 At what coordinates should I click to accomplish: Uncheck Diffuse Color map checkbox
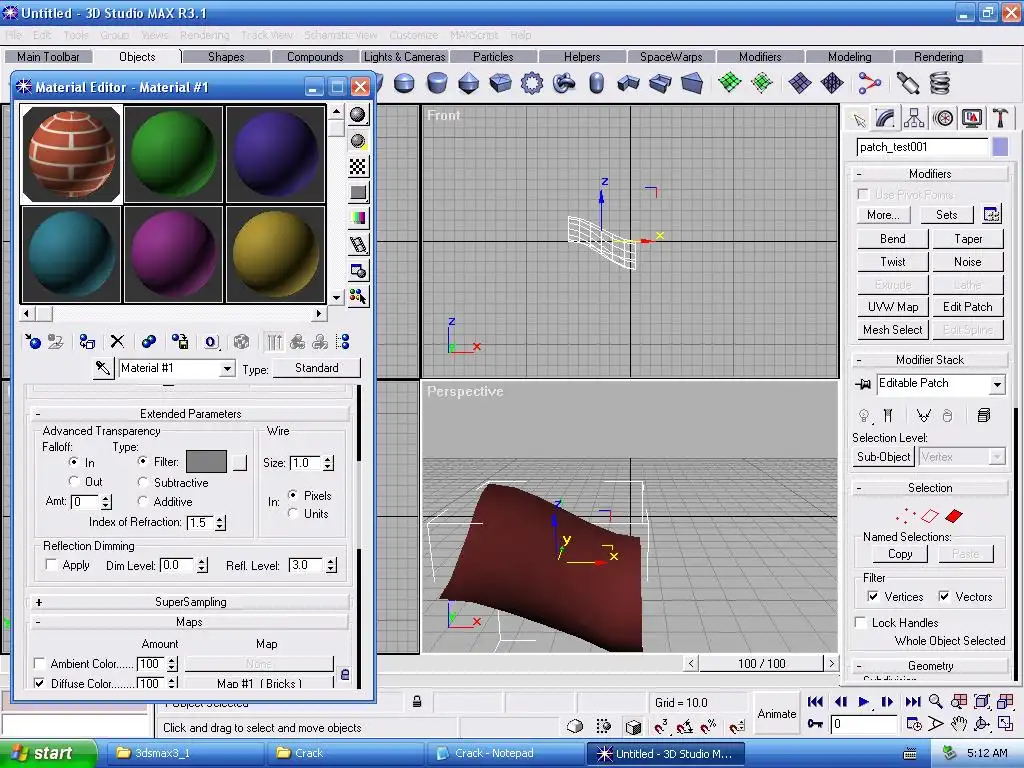[39, 683]
